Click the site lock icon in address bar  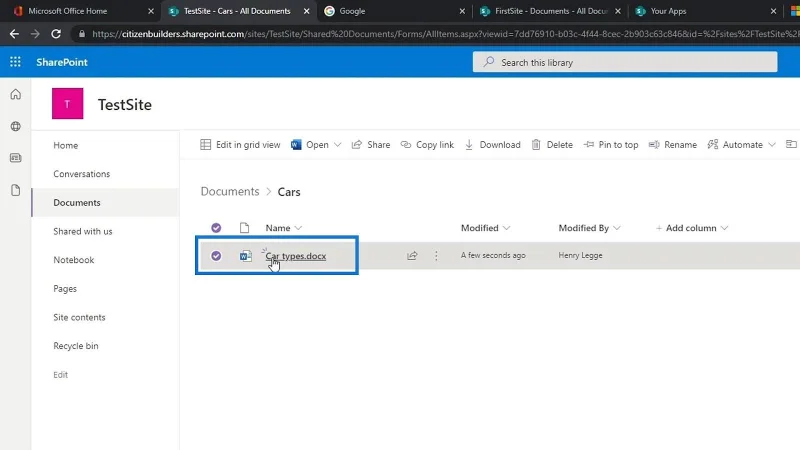pyautogui.click(x=82, y=34)
